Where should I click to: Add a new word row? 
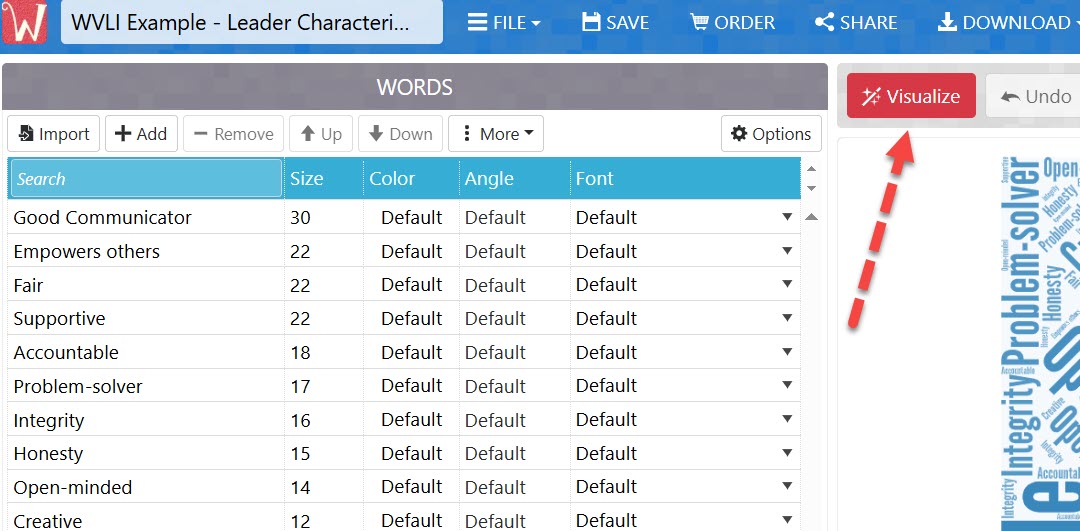pyautogui.click(x=141, y=134)
